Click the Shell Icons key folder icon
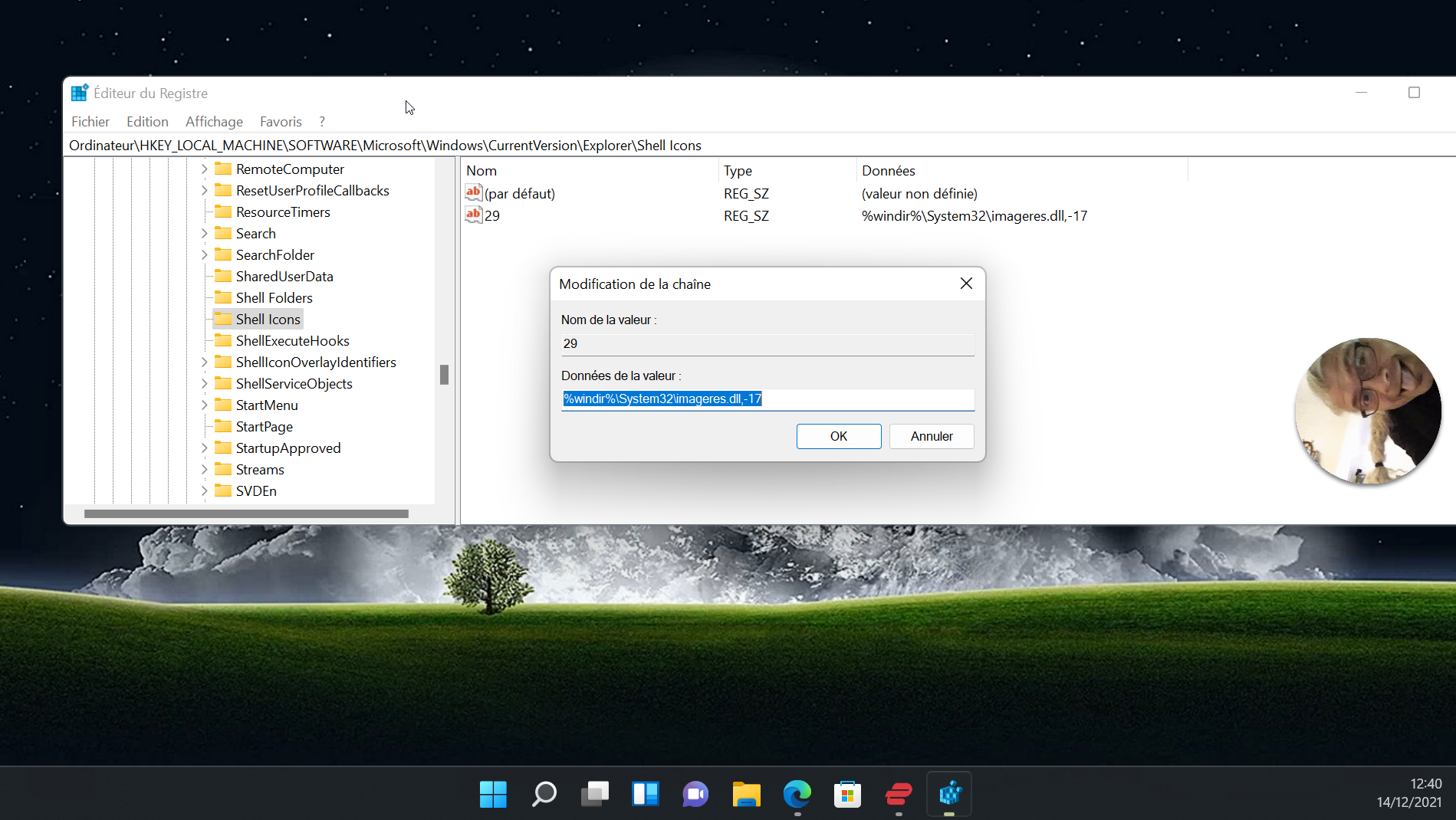 (223, 319)
